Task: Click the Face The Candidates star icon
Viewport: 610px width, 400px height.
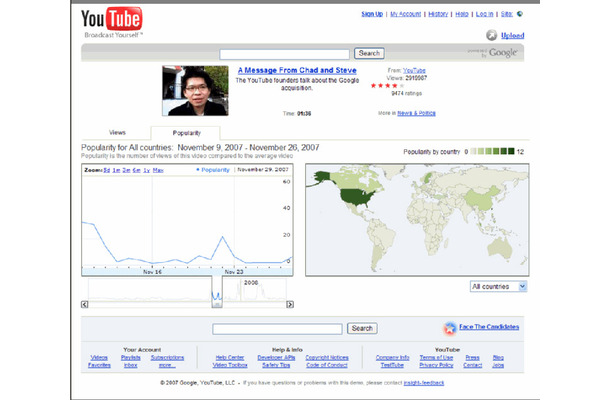Action: point(450,328)
